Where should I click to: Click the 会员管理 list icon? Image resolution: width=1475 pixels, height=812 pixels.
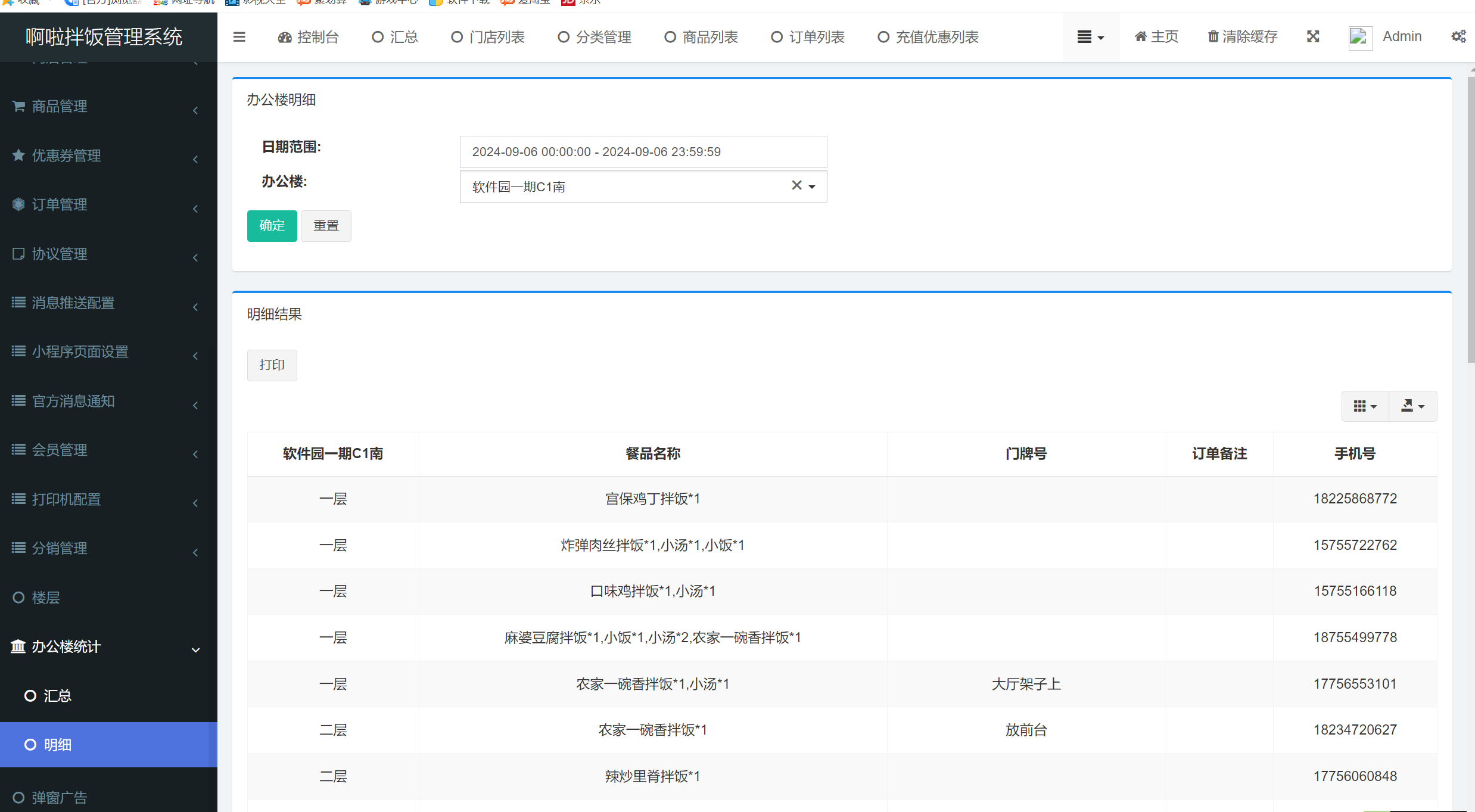(x=18, y=450)
